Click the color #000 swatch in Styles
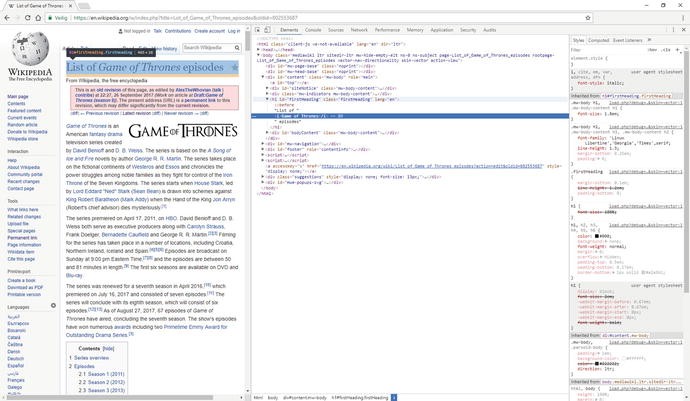 click(x=597, y=236)
